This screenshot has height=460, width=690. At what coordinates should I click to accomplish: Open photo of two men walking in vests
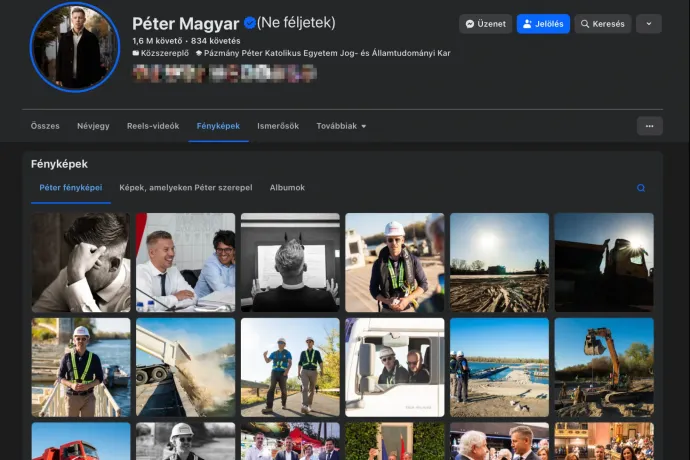290,368
